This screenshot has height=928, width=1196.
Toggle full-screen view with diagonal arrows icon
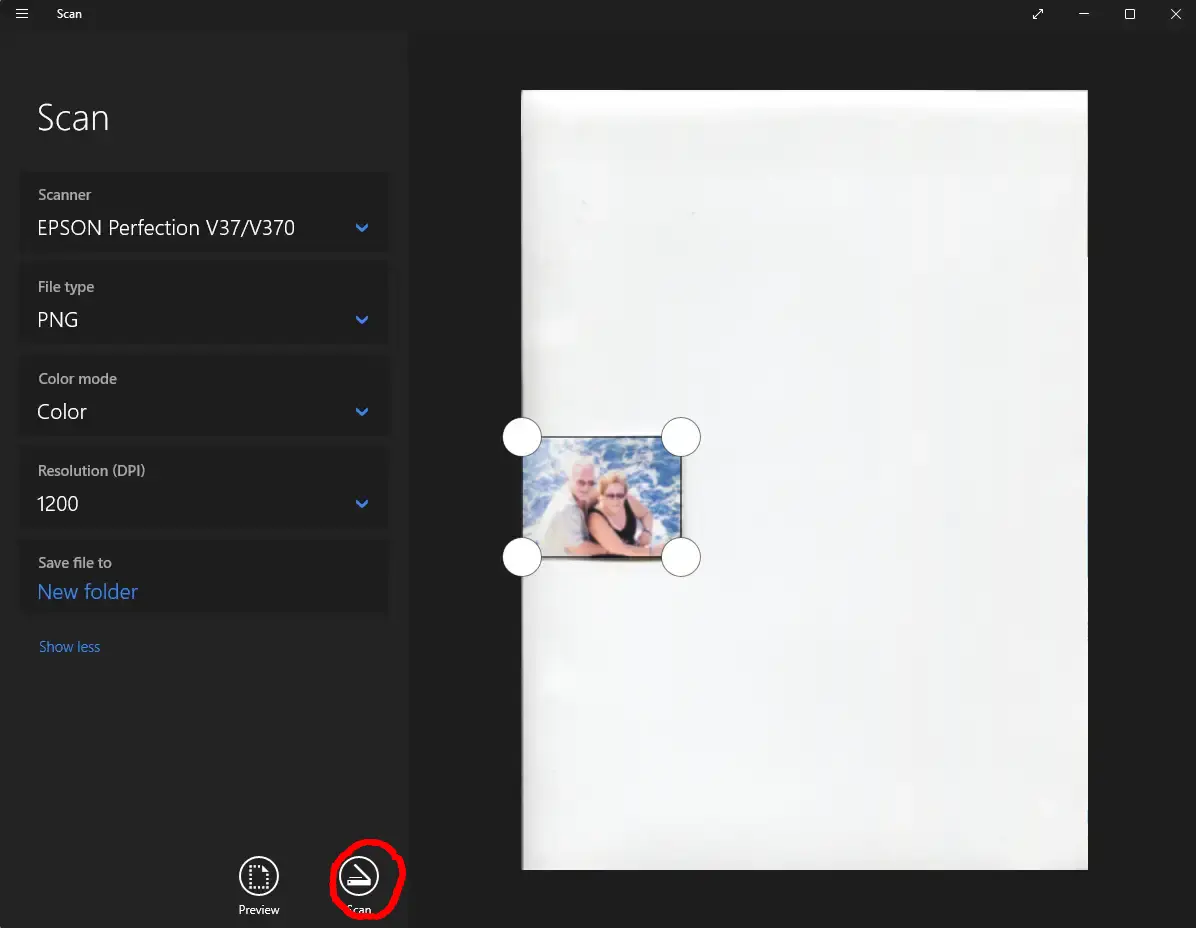(x=1038, y=14)
